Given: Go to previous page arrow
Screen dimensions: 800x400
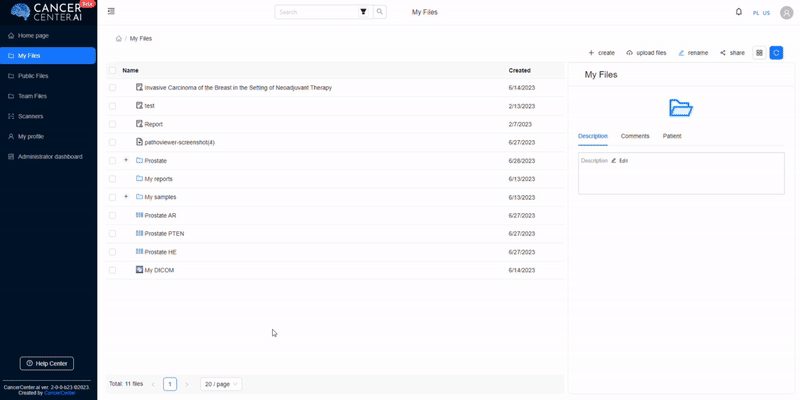Looking at the screenshot, I should click(x=153, y=384).
